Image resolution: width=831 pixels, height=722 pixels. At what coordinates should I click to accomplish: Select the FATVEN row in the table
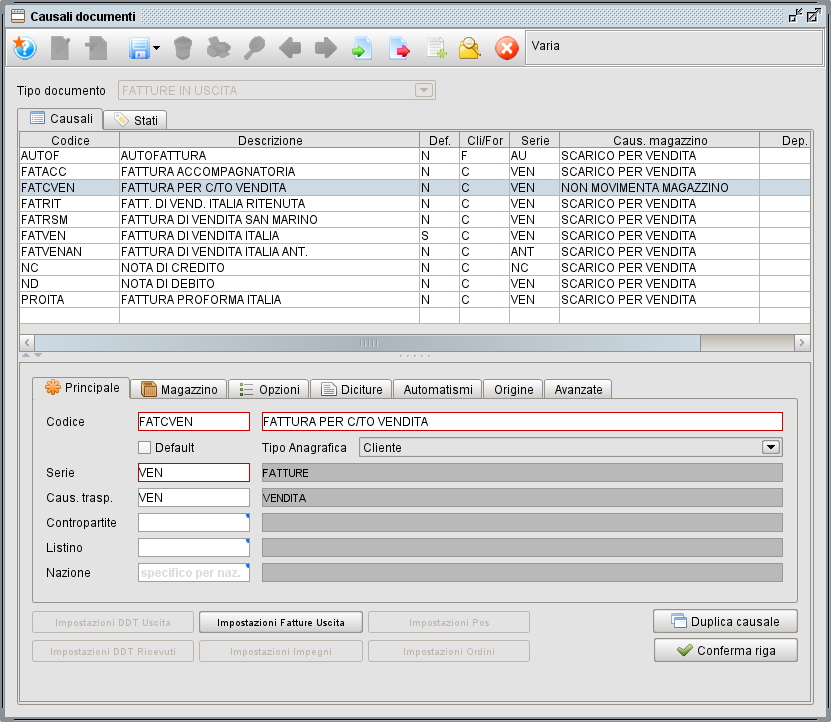pos(200,235)
